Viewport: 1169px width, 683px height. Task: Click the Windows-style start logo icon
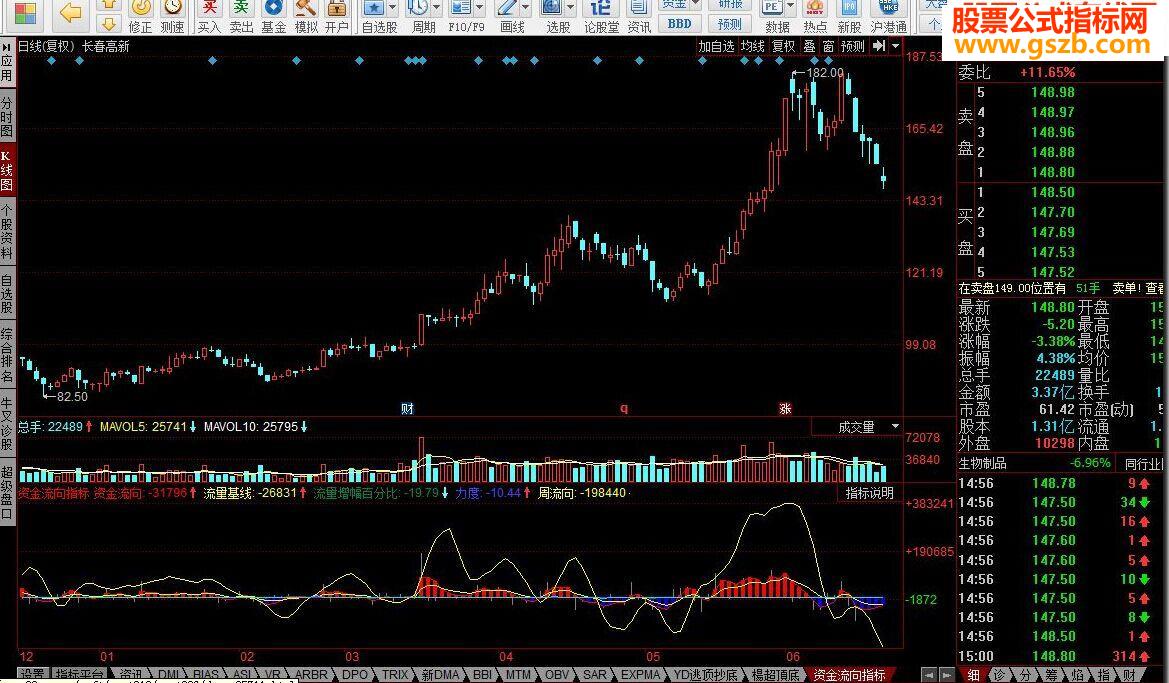[25, 14]
